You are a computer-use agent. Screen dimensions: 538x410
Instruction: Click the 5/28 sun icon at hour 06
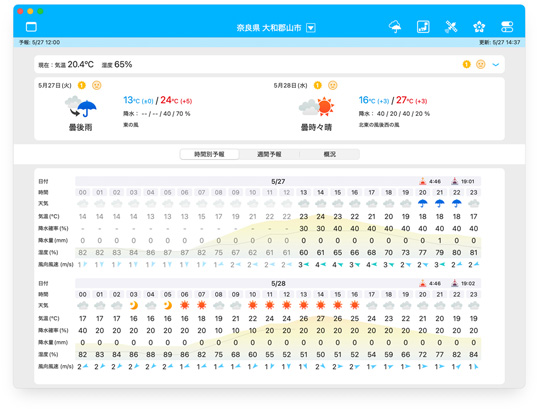[185, 305]
